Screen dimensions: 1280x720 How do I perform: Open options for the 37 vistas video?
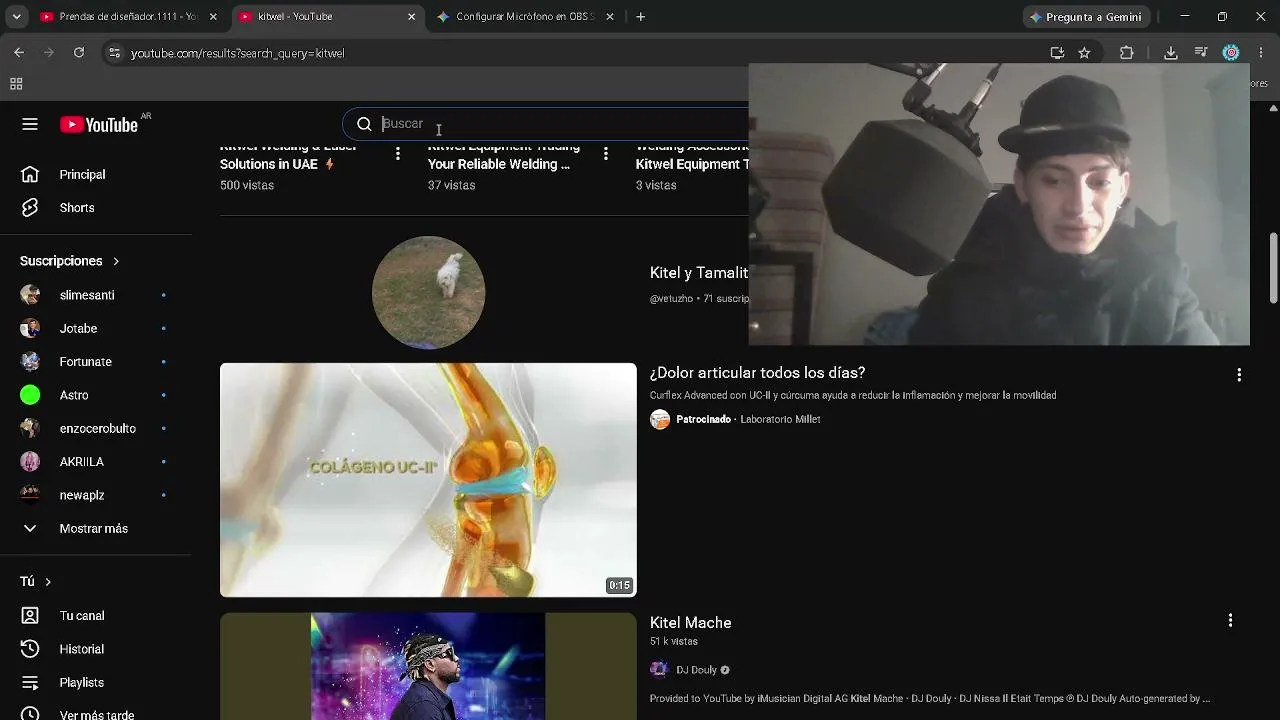pyautogui.click(x=606, y=153)
